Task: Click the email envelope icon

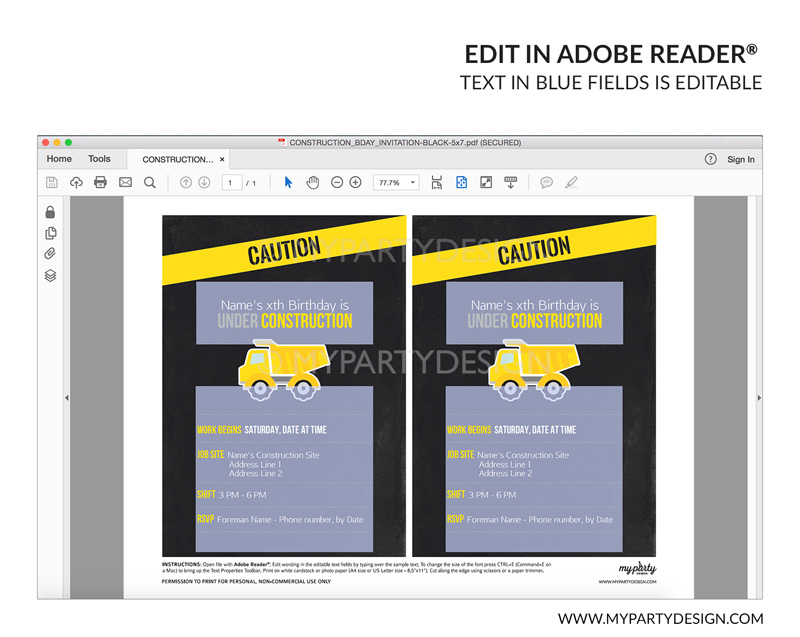Action: (x=125, y=183)
